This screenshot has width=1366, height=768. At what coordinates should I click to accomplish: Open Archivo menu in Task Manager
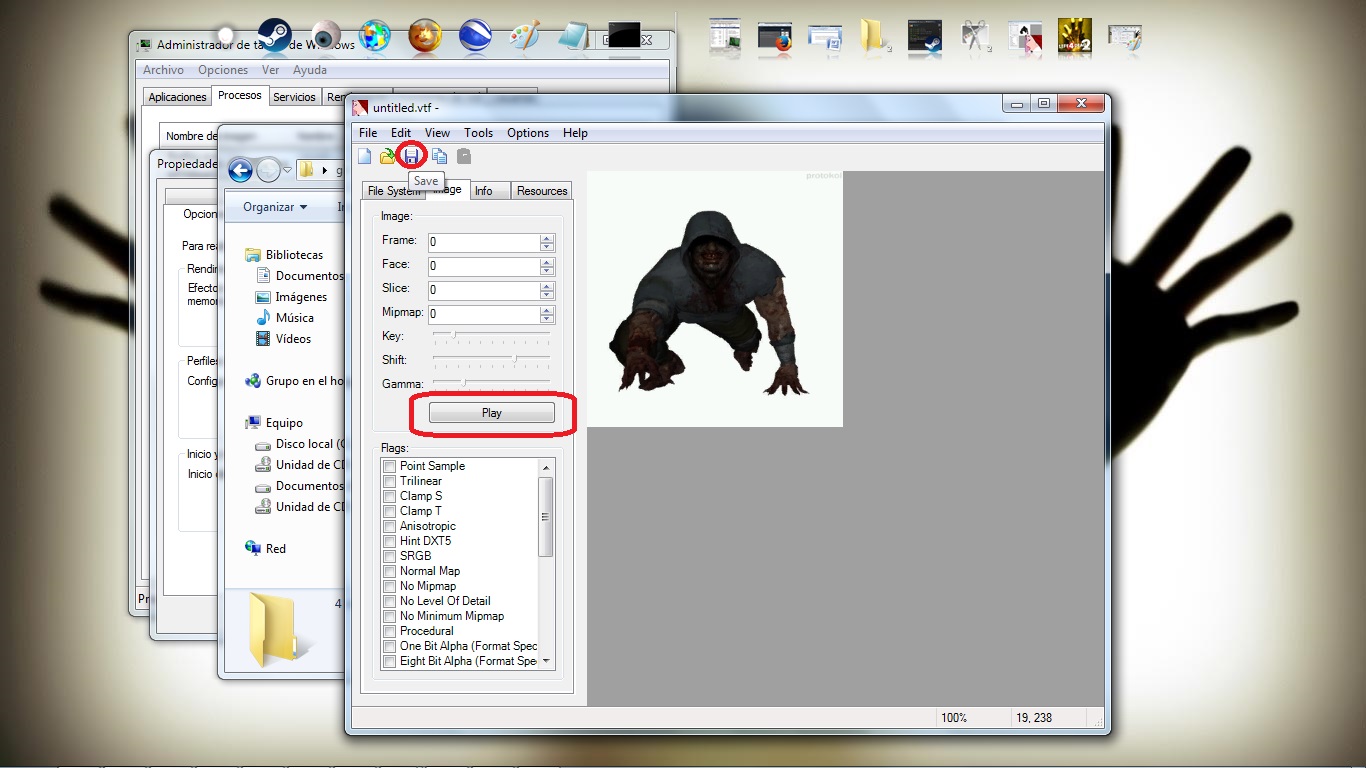click(163, 70)
